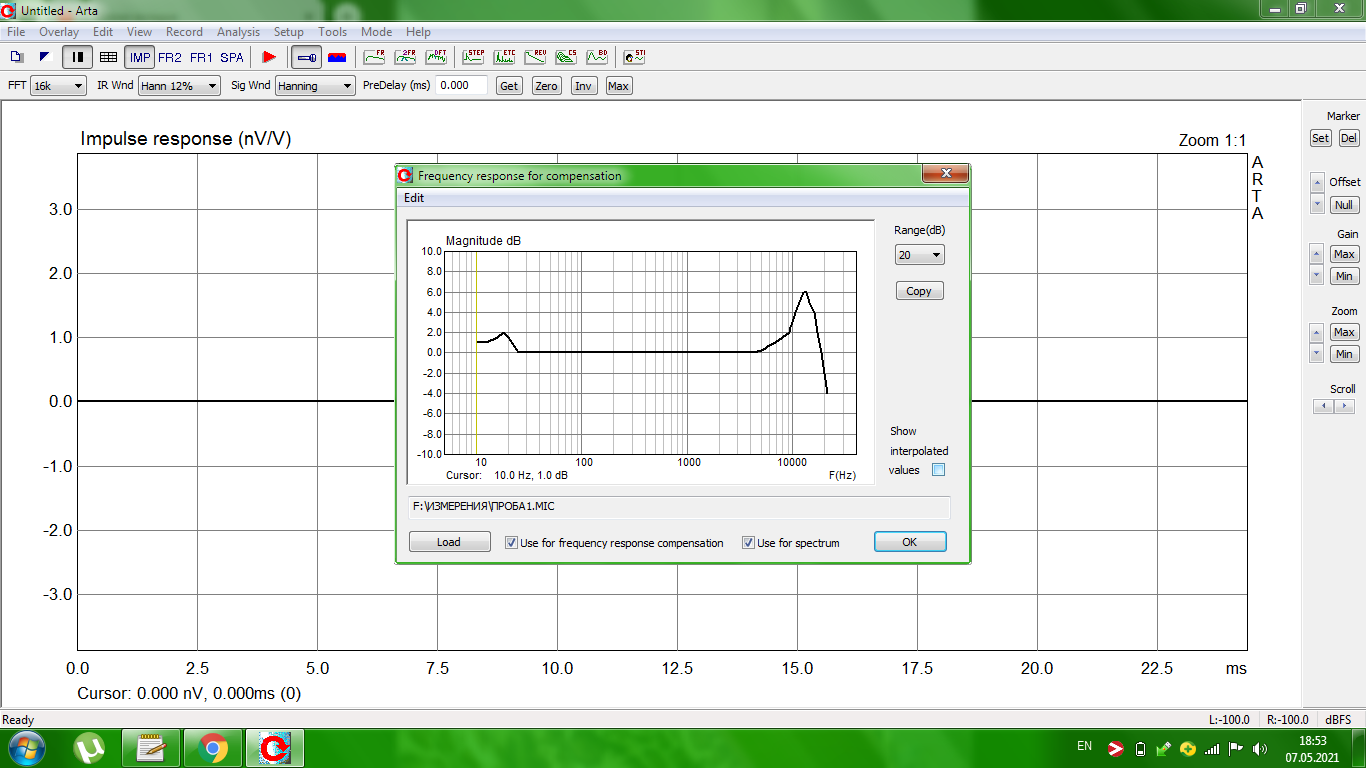Click the PreDelay (ms) input field
Image resolution: width=1366 pixels, height=768 pixels.
click(462, 86)
